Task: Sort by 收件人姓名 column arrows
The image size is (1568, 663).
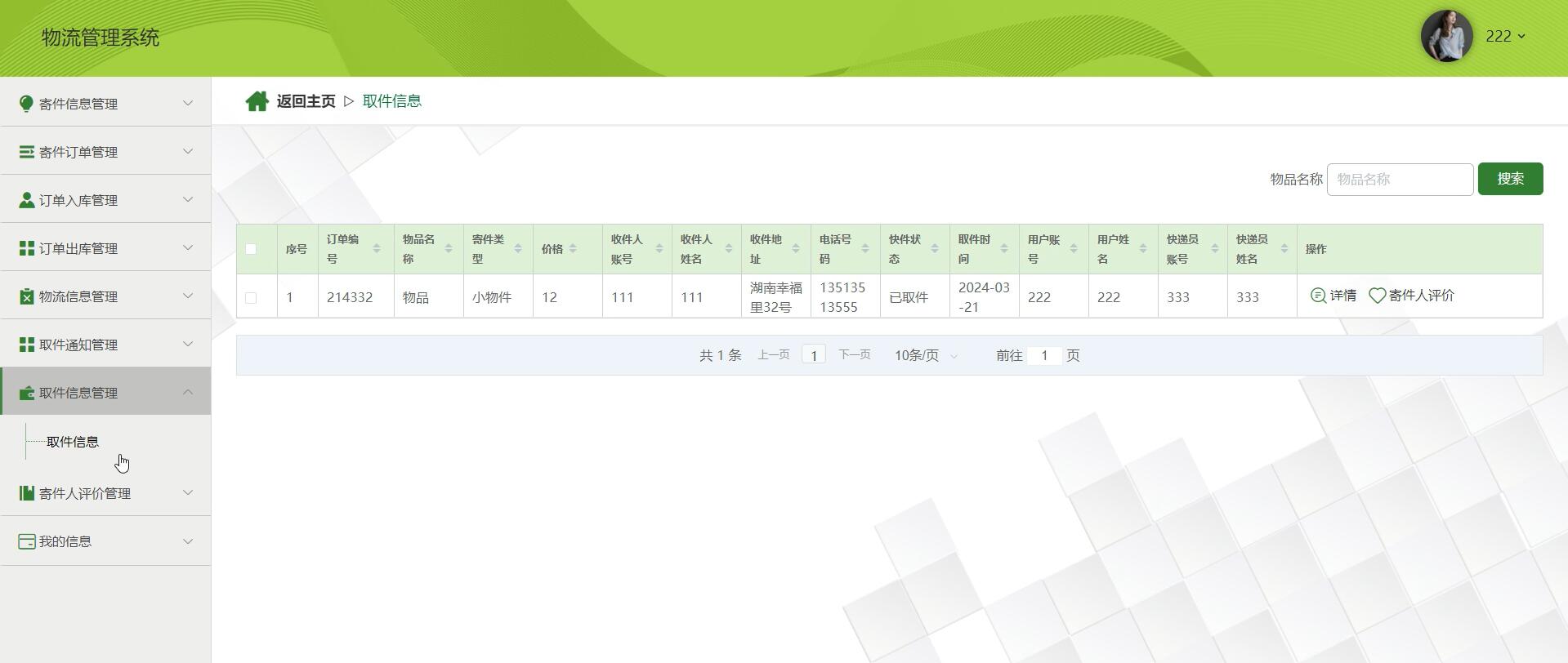Action: coord(728,248)
